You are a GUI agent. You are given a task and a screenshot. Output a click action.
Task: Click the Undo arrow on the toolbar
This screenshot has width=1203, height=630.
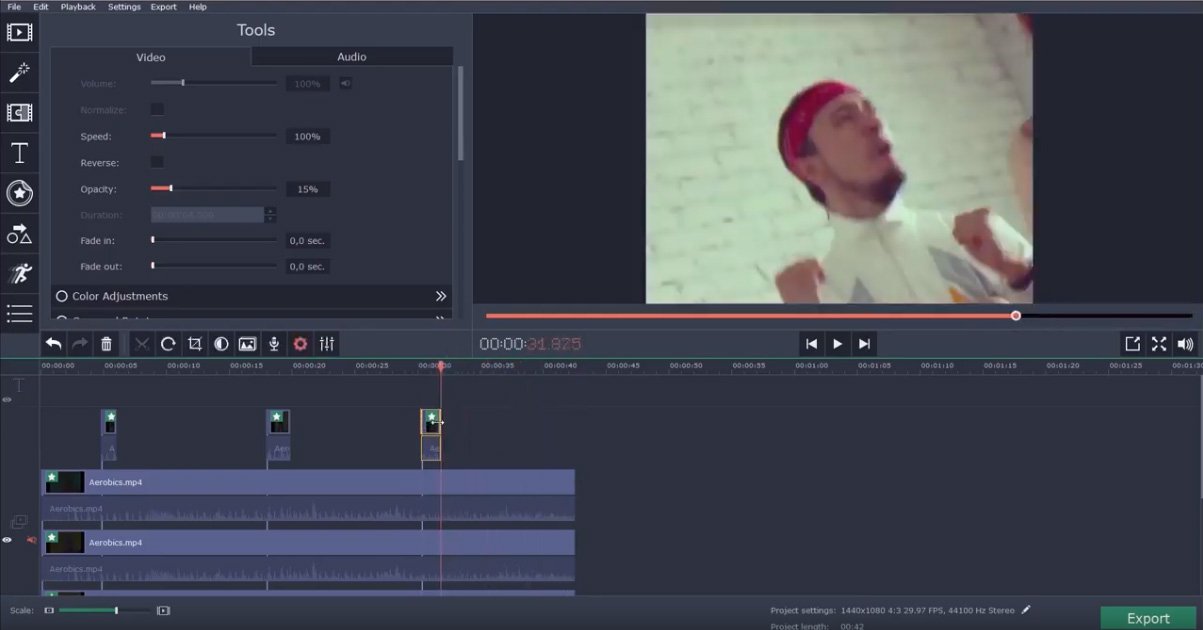click(53, 343)
